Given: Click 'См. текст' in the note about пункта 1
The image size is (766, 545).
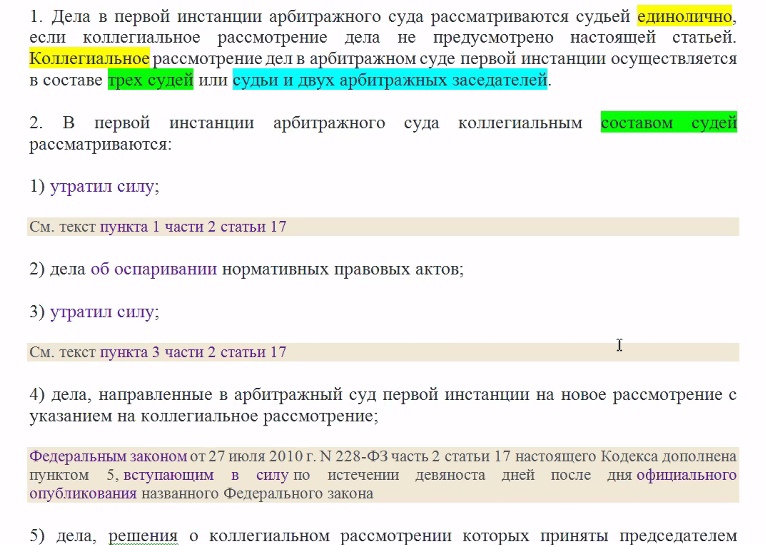Looking at the screenshot, I should [63, 227].
